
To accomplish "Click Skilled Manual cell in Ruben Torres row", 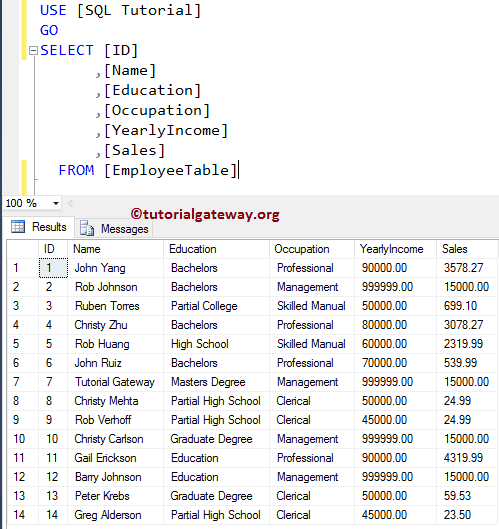I will [x=312, y=306].
